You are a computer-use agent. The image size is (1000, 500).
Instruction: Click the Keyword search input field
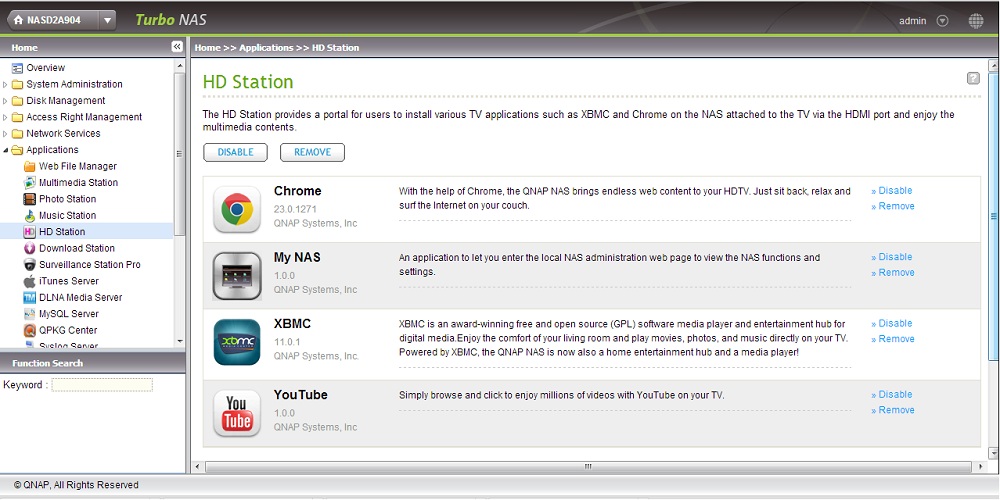click(x=102, y=385)
